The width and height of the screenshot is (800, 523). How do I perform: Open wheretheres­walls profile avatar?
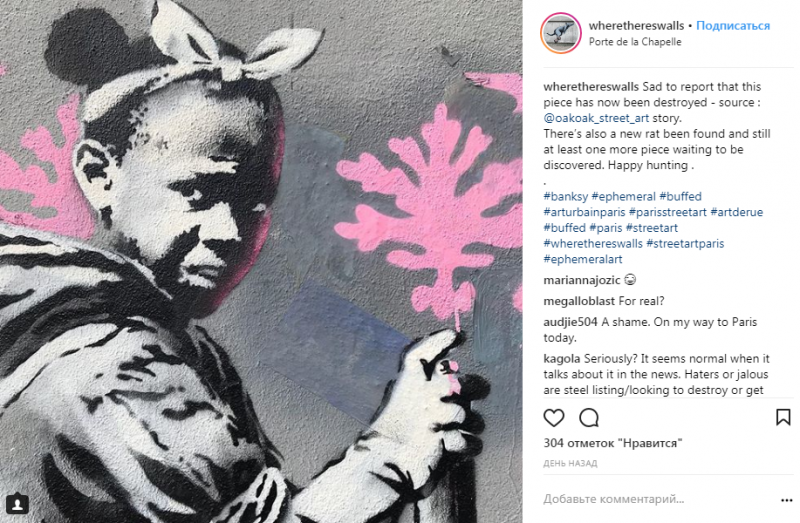click(561, 33)
